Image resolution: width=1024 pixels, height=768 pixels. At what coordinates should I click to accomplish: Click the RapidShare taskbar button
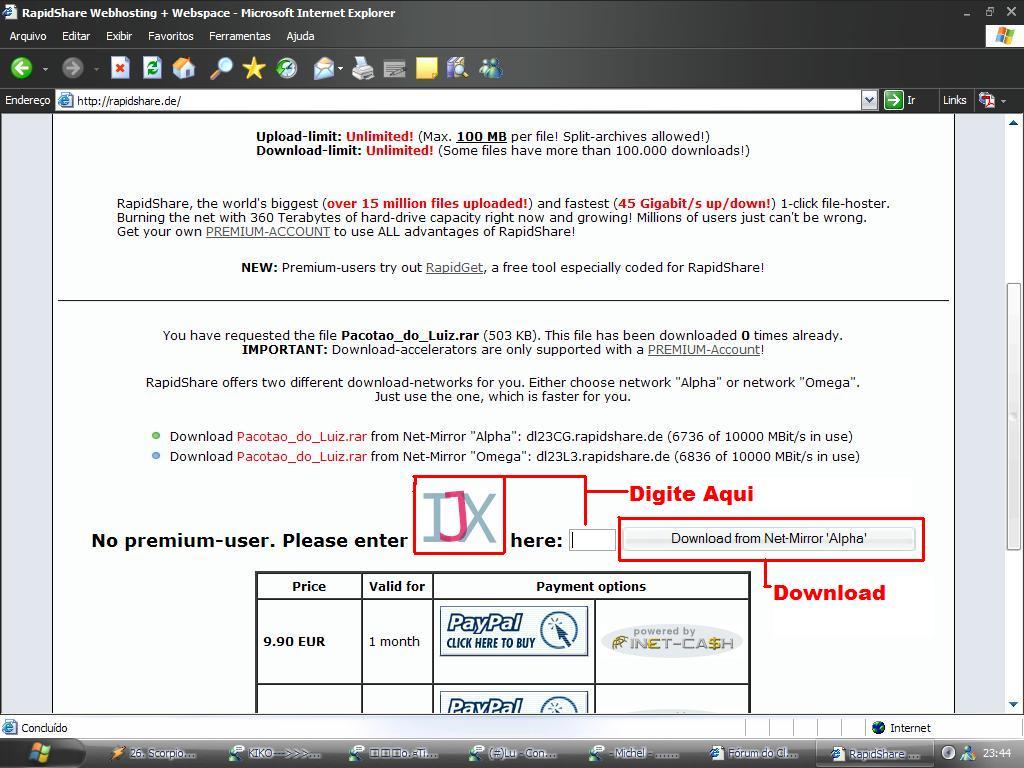(x=875, y=753)
